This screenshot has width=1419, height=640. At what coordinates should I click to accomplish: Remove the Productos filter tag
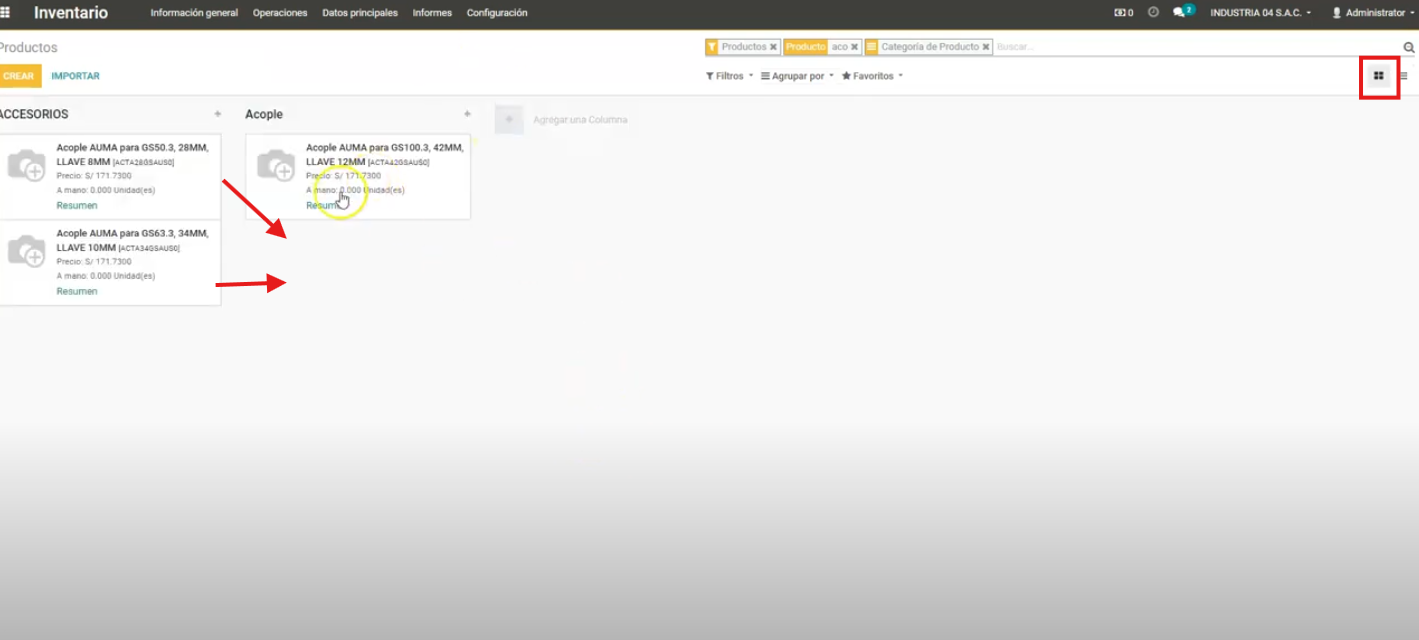[773, 47]
